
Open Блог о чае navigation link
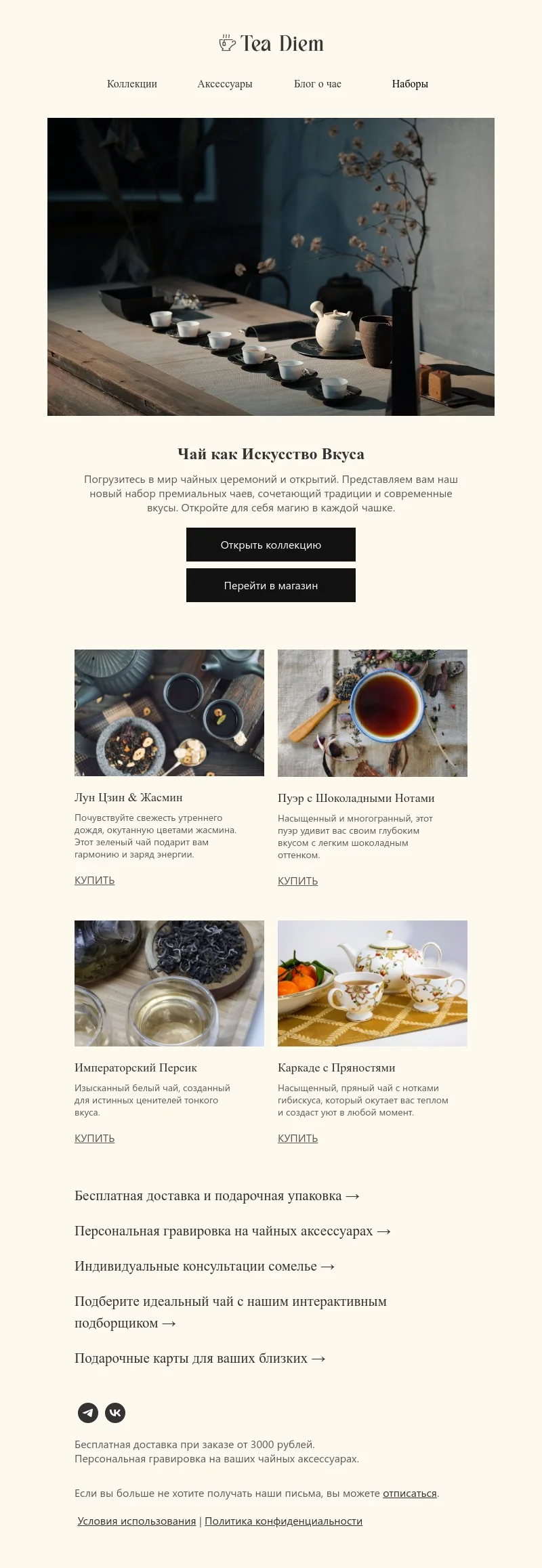[x=318, y=84]
